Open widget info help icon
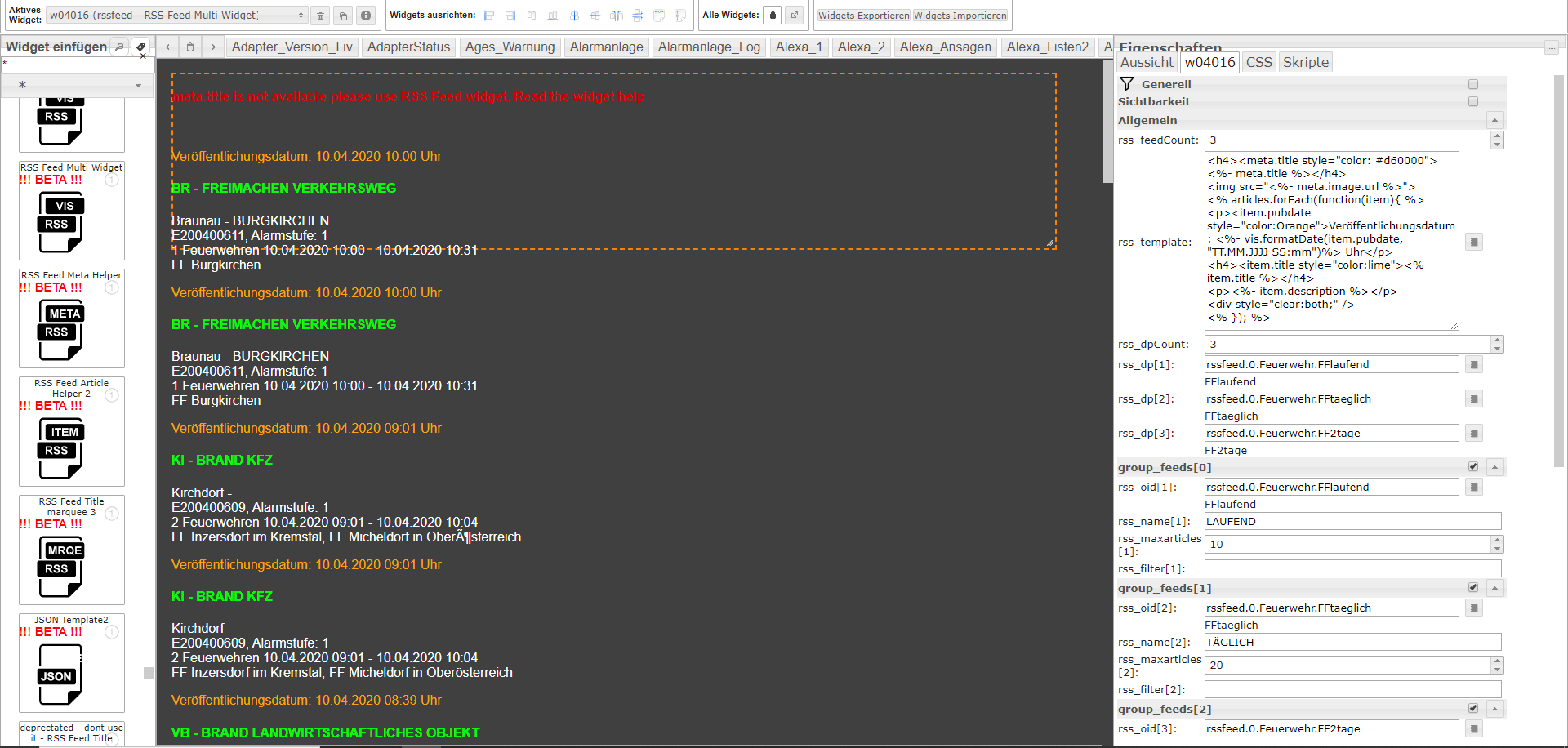Viewport: 1568px width, 748px height. (366, 16)
